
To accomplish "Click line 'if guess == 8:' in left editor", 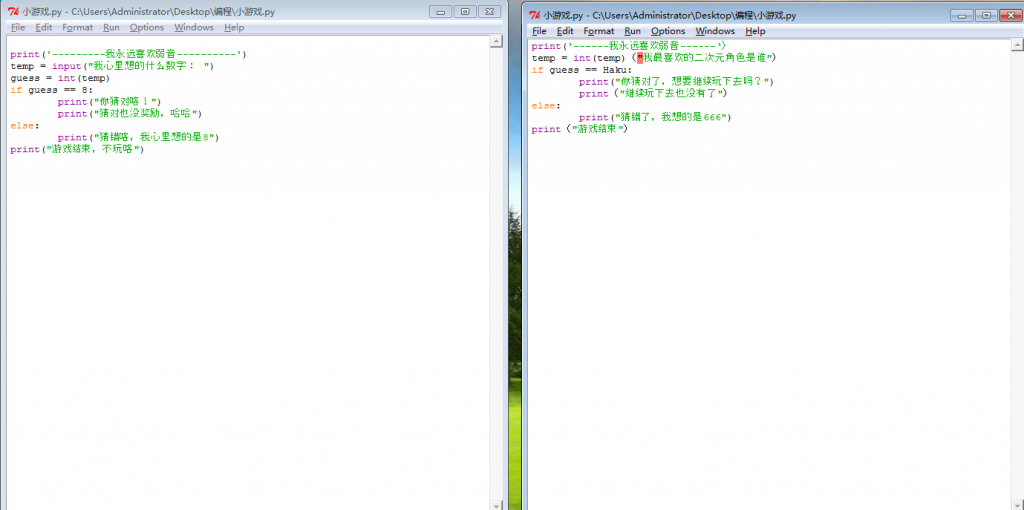I will (x=52, y=90).
